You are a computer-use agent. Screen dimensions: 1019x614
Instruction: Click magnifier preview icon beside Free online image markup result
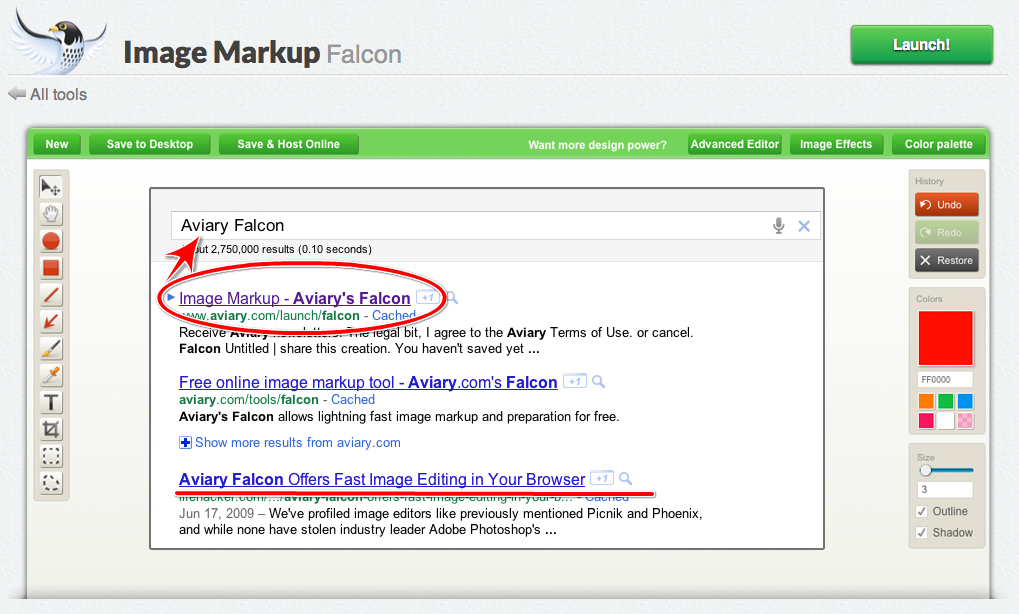pos(599,382)
